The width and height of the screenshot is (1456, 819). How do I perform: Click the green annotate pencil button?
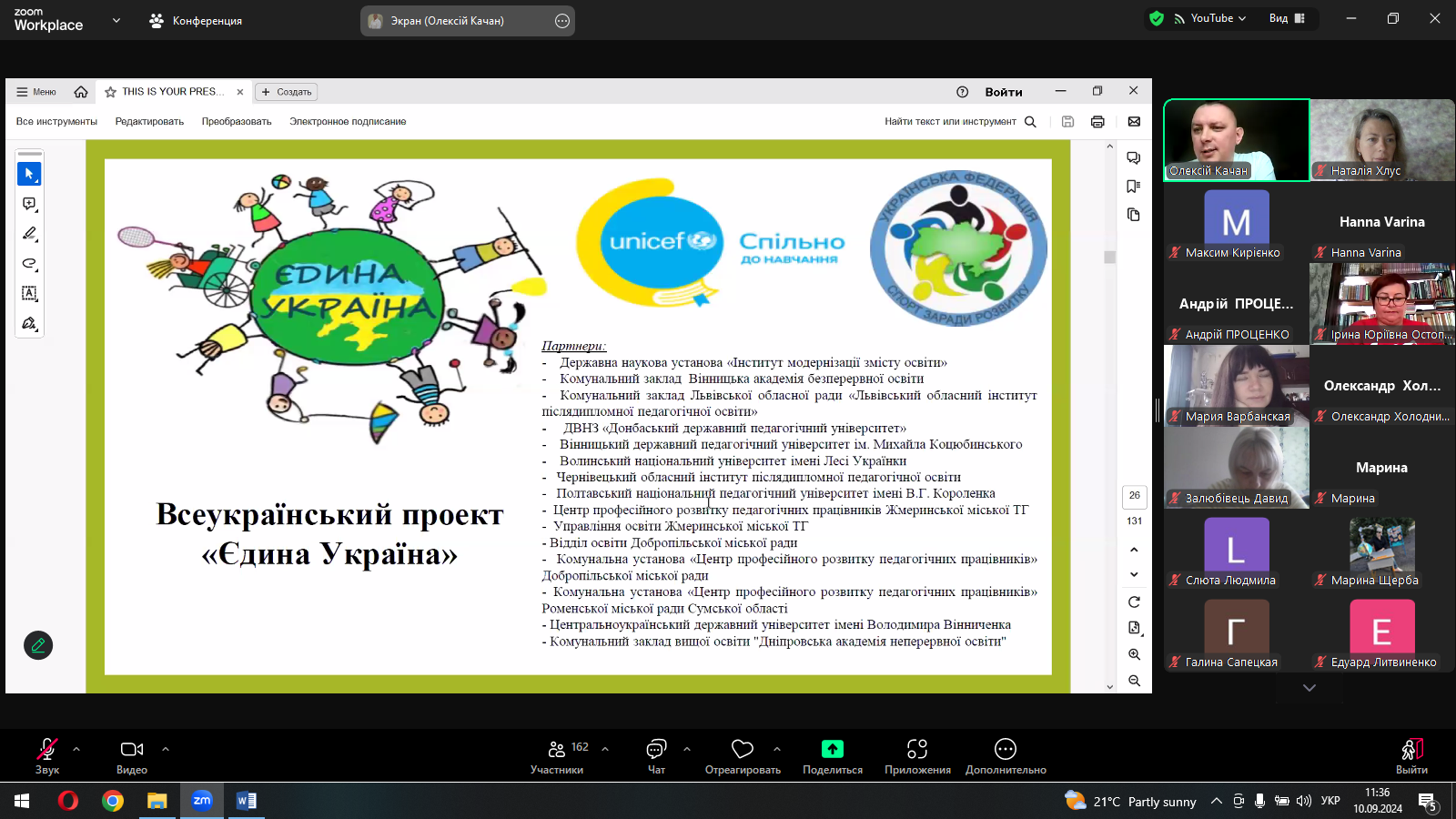tap(38, 645)
